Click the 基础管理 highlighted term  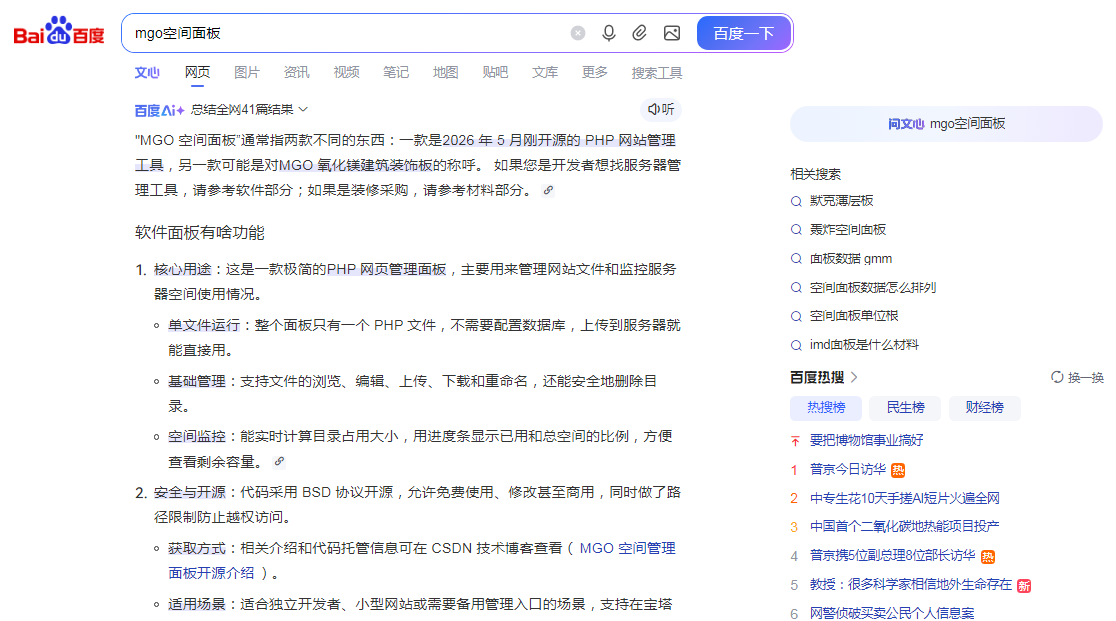pyautogui.click(x=196, y=381)
